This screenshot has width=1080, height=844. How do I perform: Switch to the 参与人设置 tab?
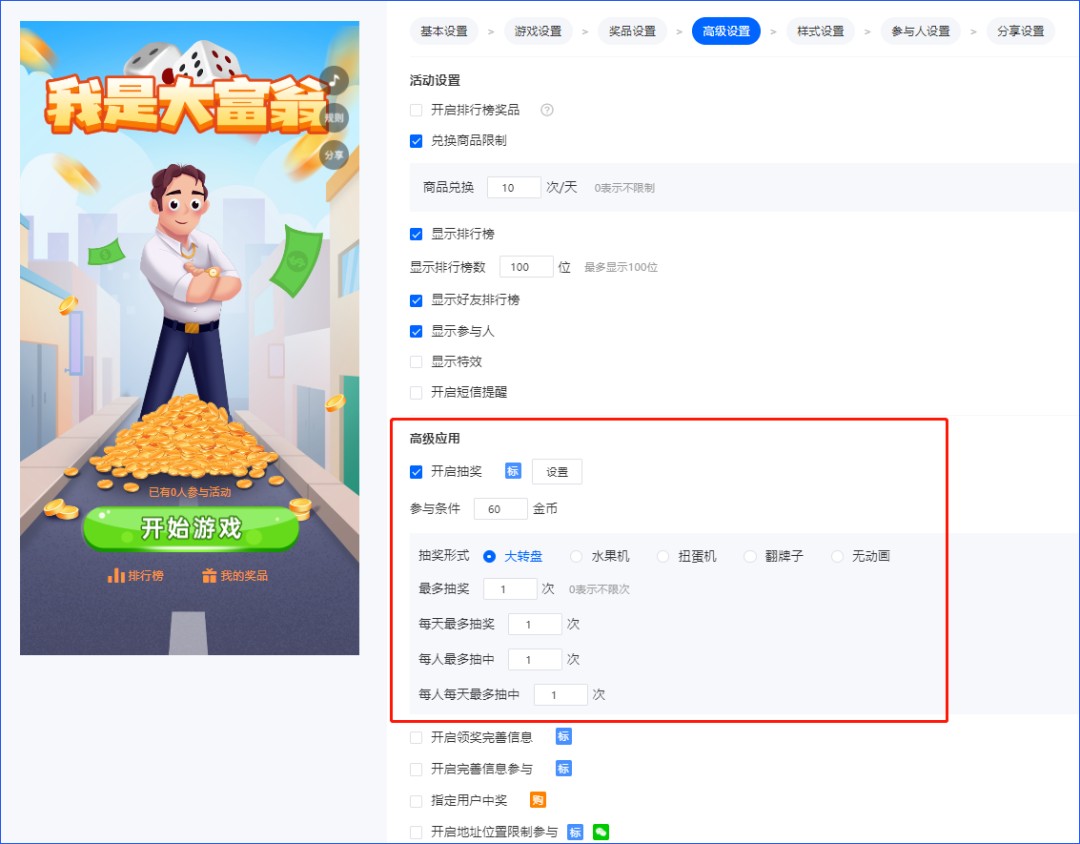[920, 31]
